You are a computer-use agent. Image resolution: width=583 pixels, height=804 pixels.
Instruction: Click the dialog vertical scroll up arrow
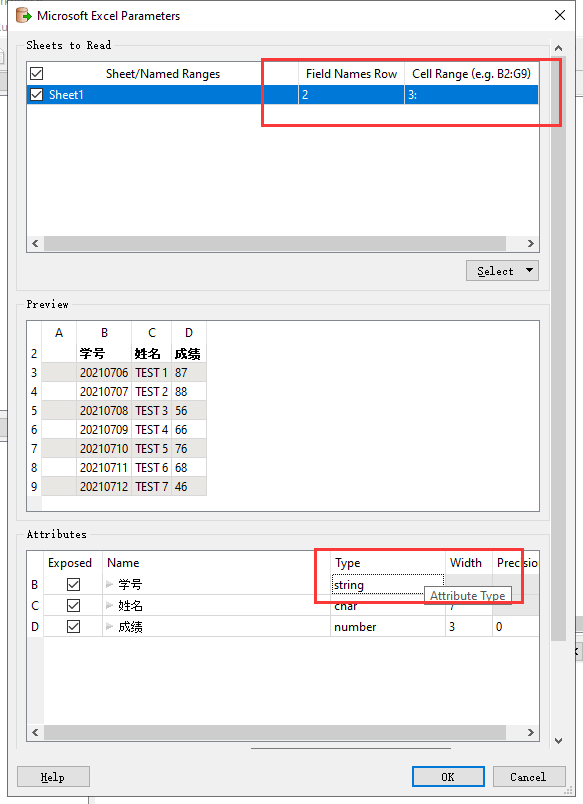point(558,48)
